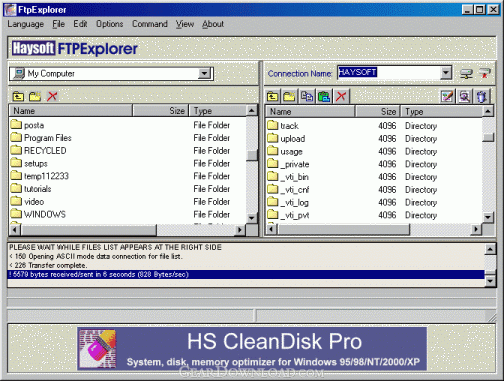Go up one directory in remote pane
This screenshot has width=504, height=381.
pos(273,97)
